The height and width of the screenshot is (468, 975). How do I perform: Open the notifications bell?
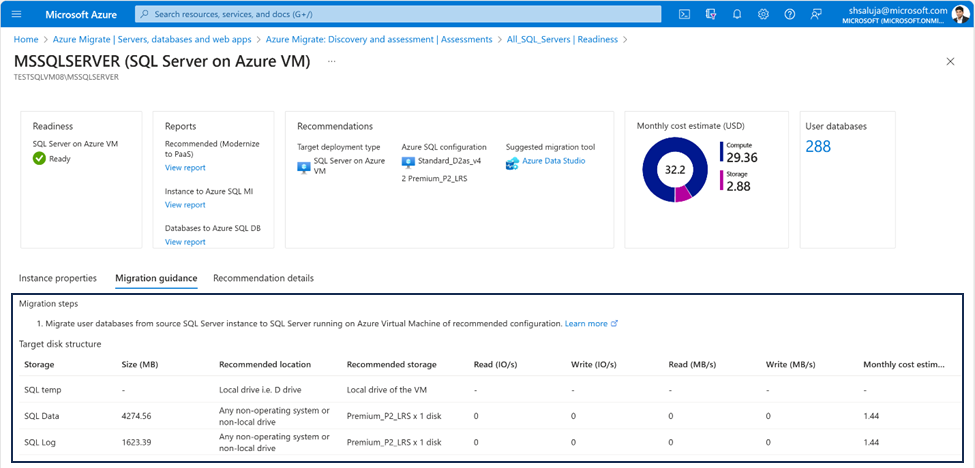(x=737, y=14)
